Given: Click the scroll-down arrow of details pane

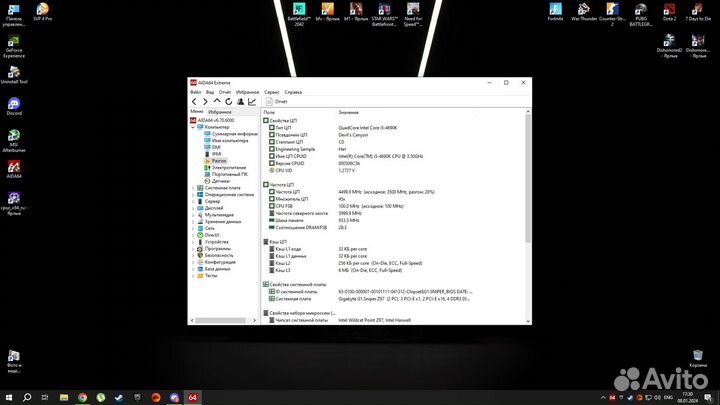Looking at the screenshot, I should pyautogui.click(x=528, y=321).
